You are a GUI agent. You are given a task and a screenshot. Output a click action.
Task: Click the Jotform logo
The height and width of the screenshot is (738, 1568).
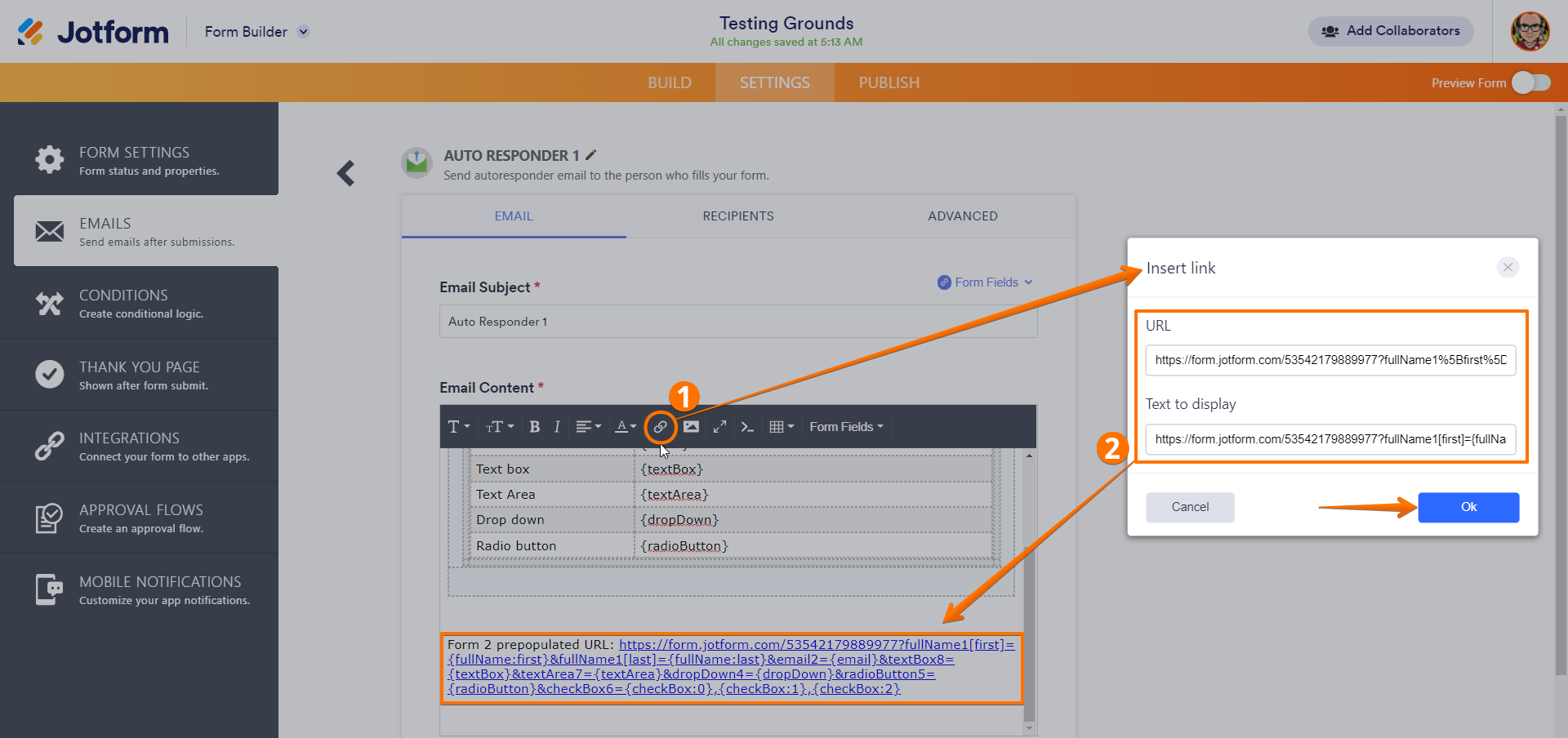point(92,32)
